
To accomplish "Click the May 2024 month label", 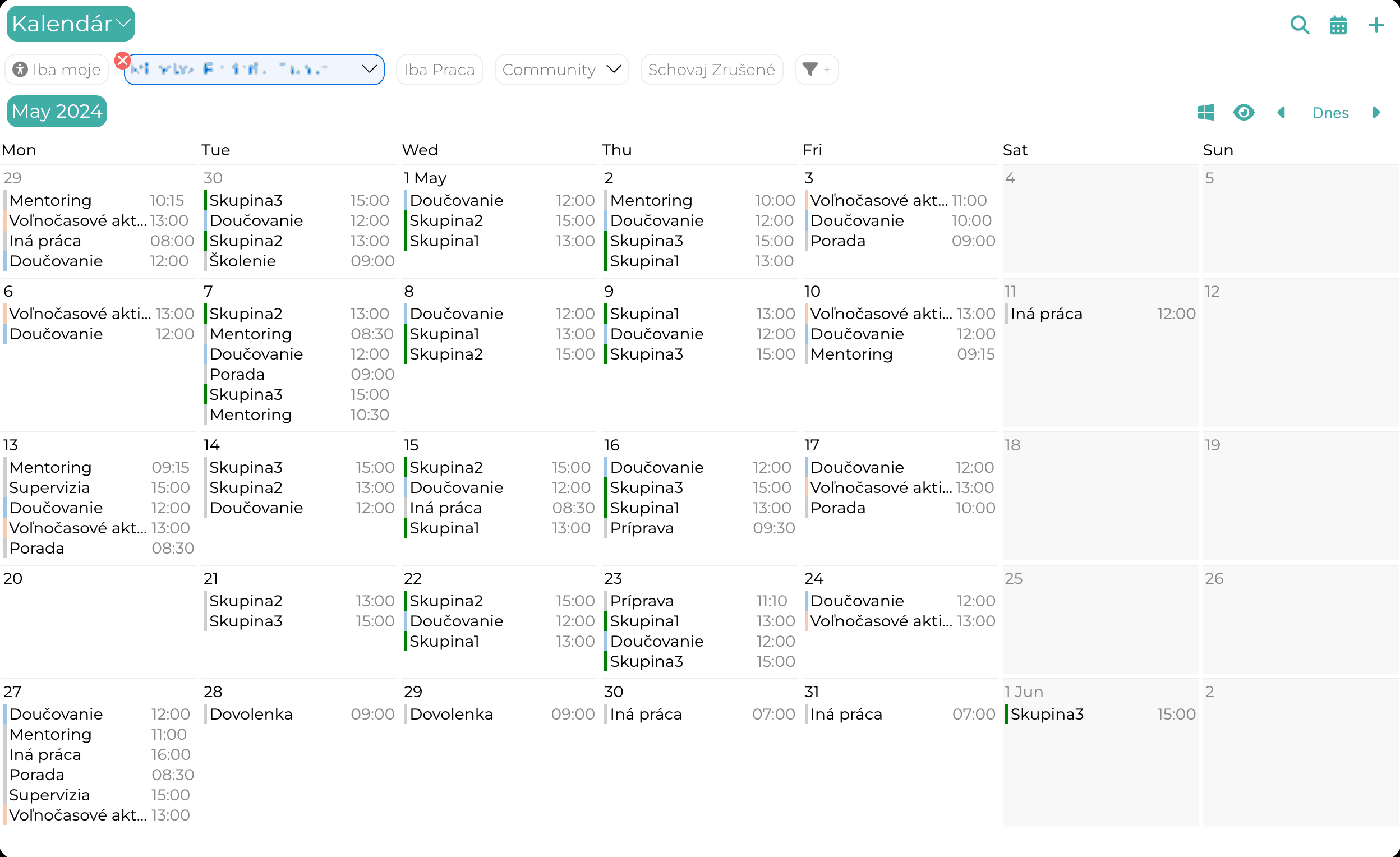I will [57, 112].
